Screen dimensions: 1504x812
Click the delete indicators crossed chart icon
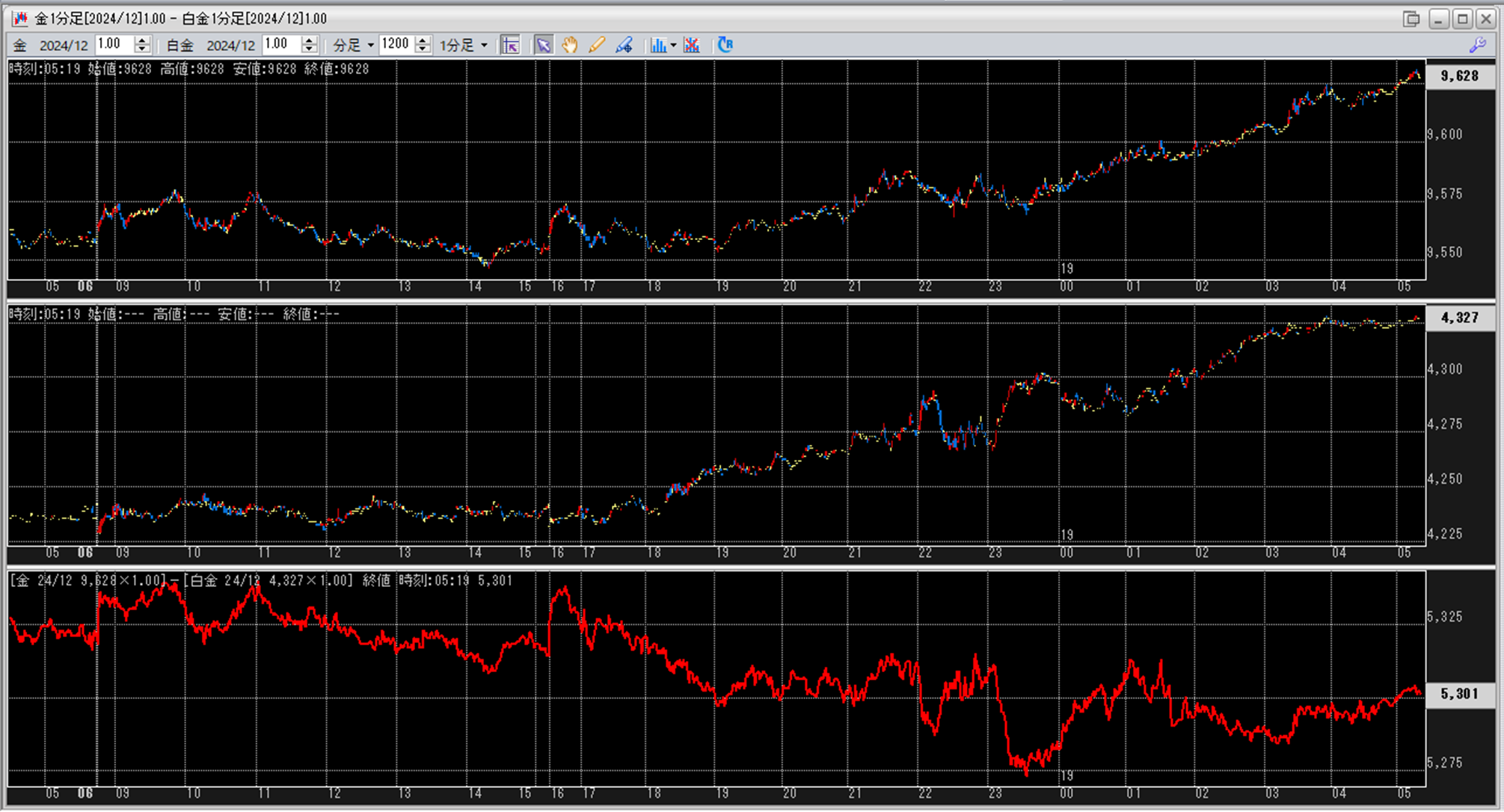click(x=692, y=46)
